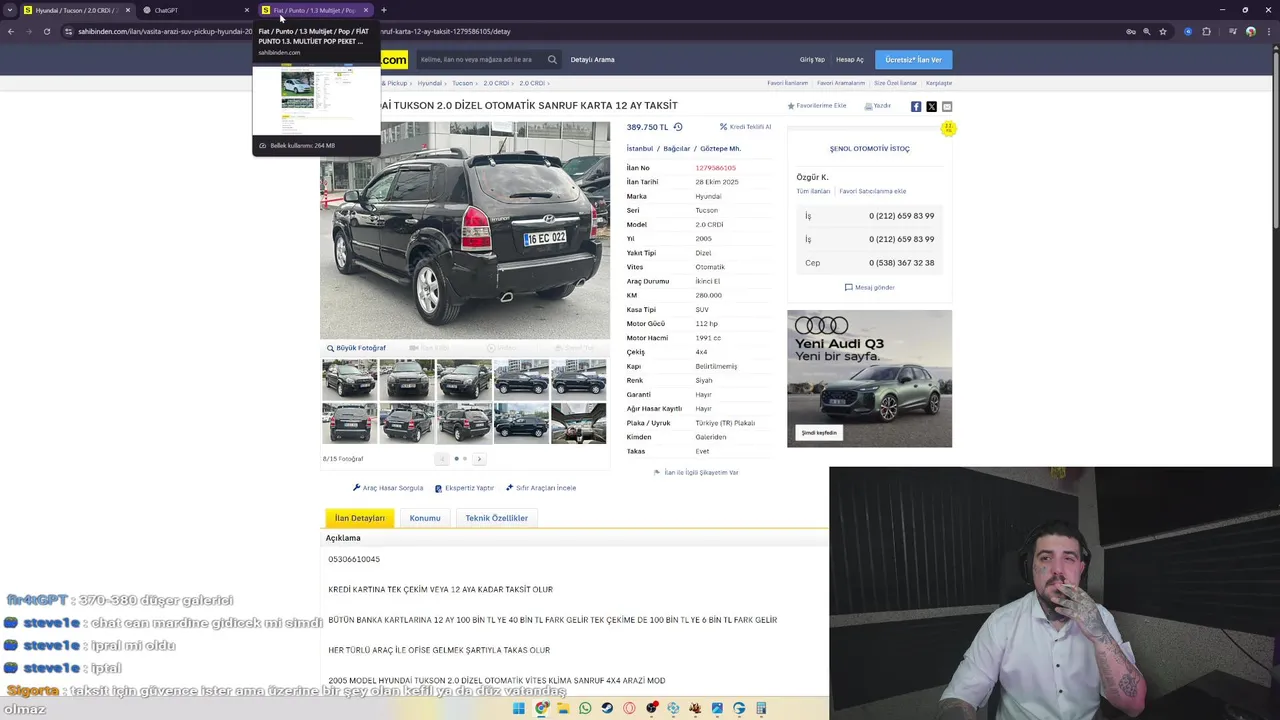Open Büyük Fotoğraf magnifier view
The image size is (1280, 720).
[x=356, y=348]
